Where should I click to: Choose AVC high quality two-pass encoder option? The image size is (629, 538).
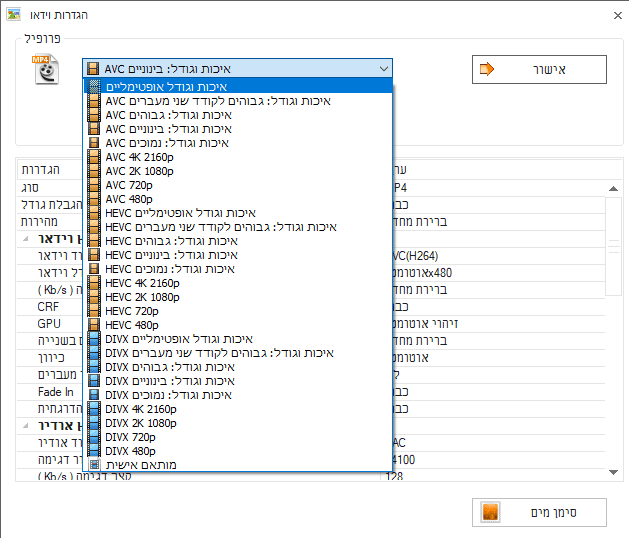[237, 101]
